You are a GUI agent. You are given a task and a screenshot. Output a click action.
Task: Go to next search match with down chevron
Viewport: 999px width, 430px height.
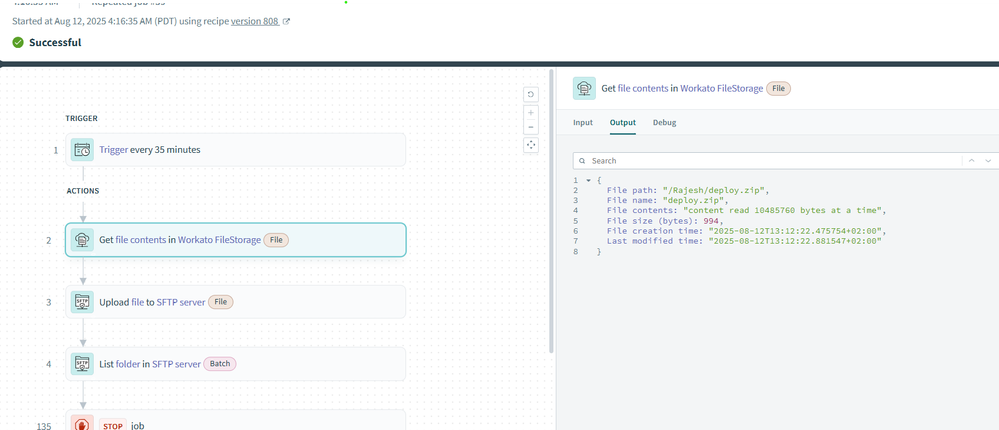(x=988, y=161)
